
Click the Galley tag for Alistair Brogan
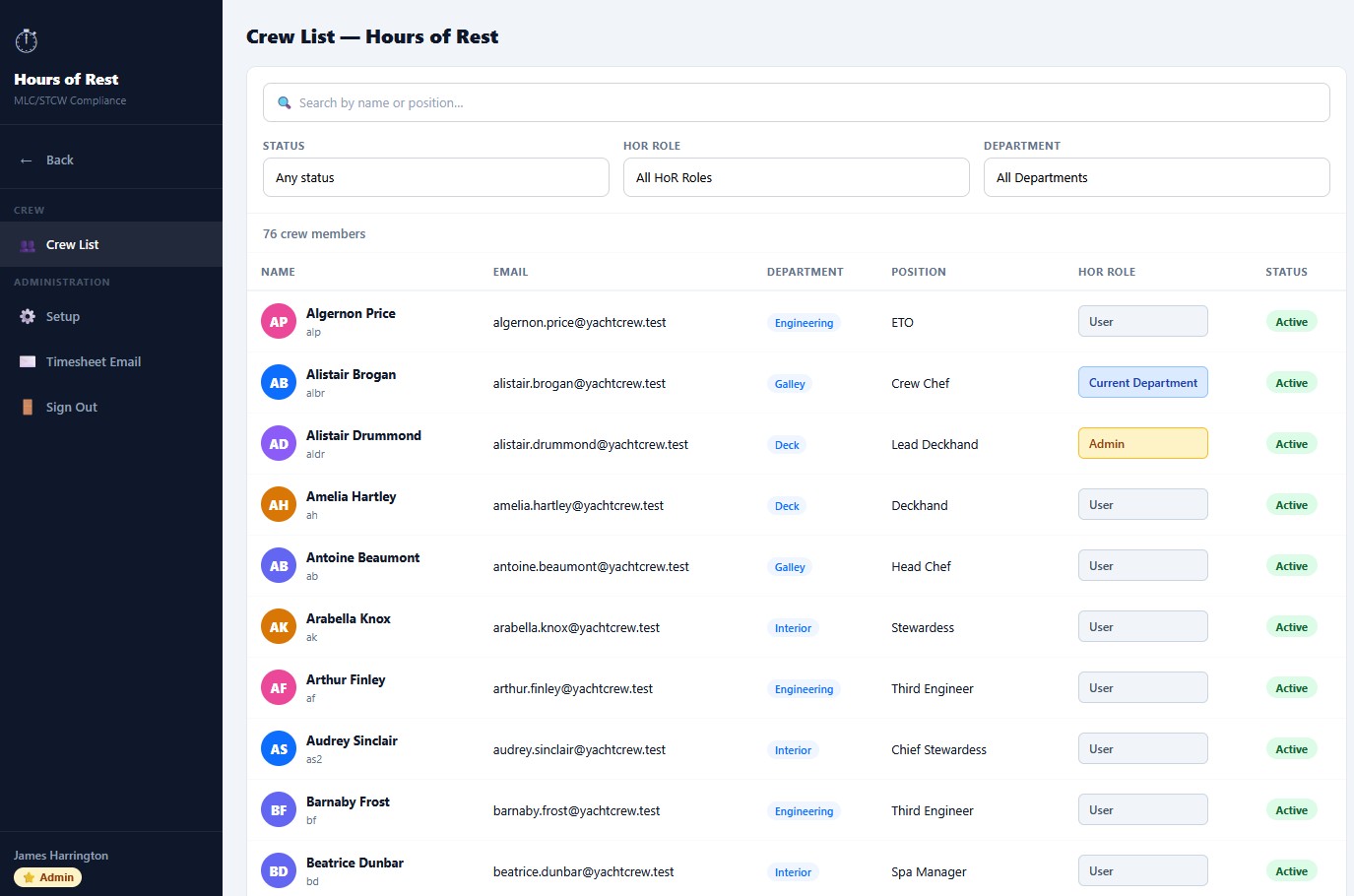[790, 384]
